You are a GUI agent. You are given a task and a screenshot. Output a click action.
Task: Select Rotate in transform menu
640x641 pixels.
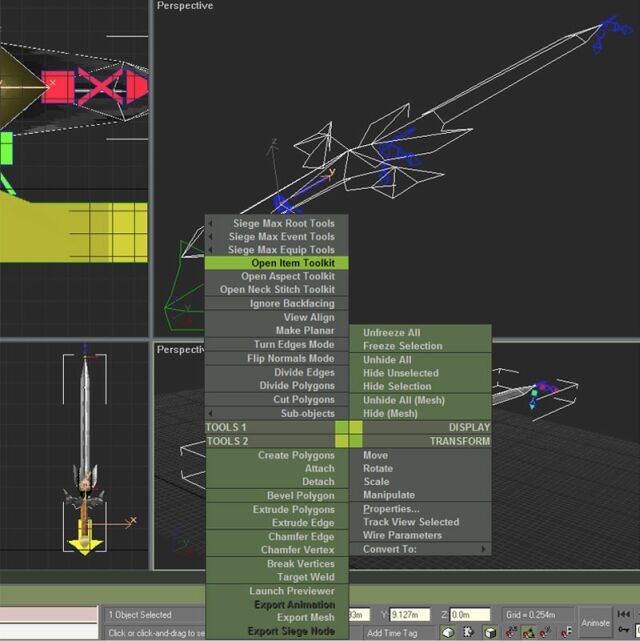click(421, 468)
